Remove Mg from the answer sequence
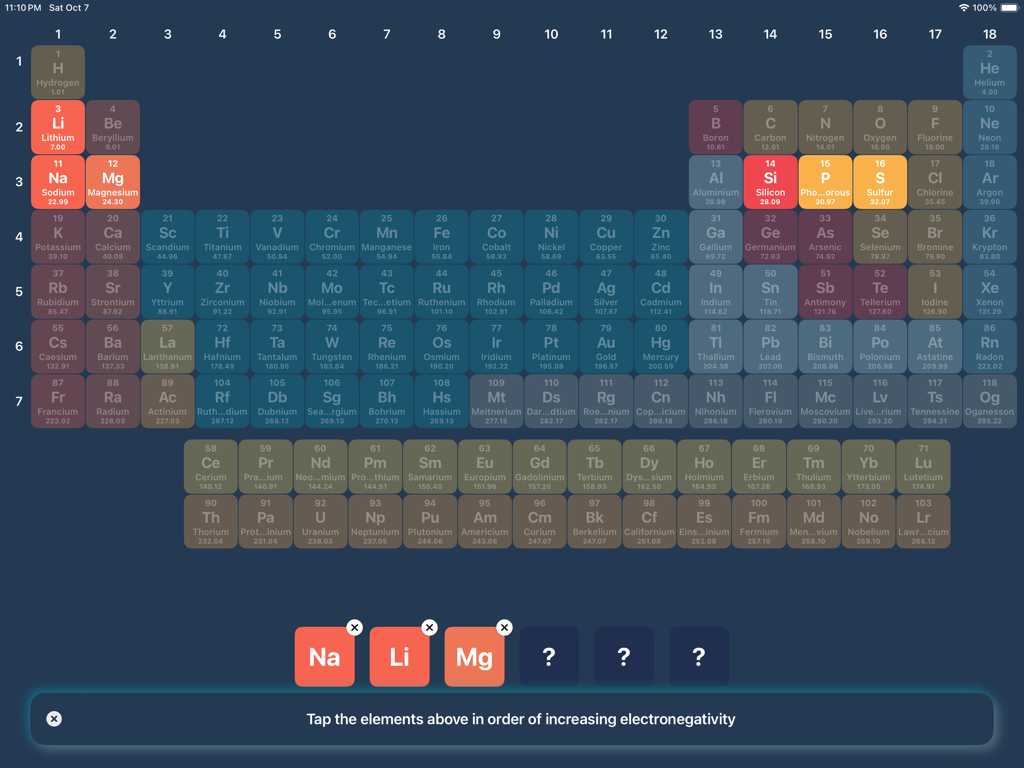 (504, 628)
